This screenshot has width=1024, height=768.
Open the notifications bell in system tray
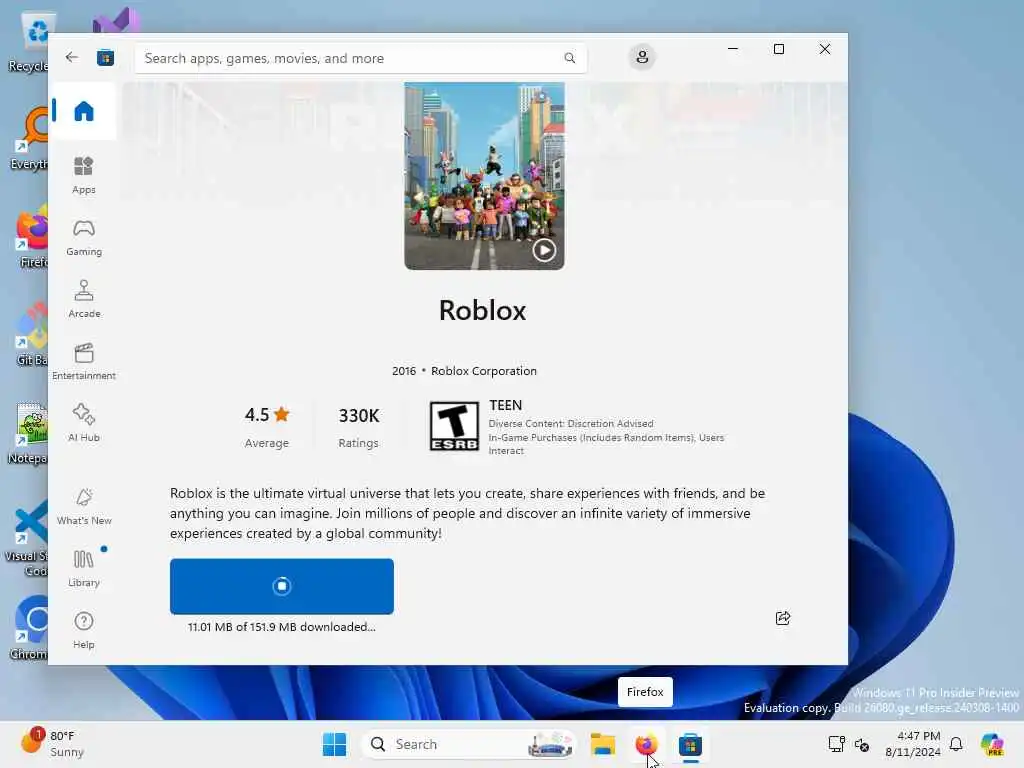(x=956, y=744)
